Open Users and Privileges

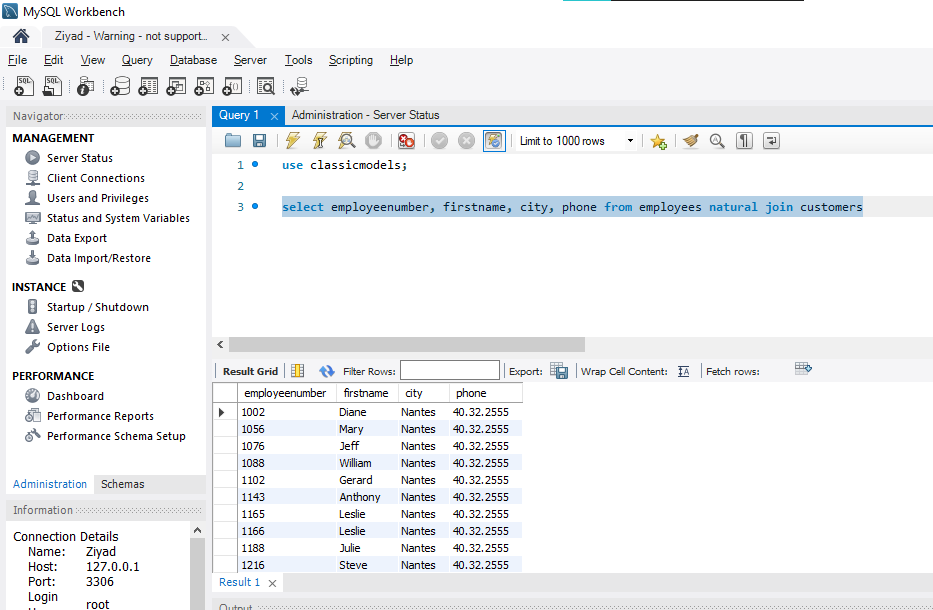click(x=98, y=198)
